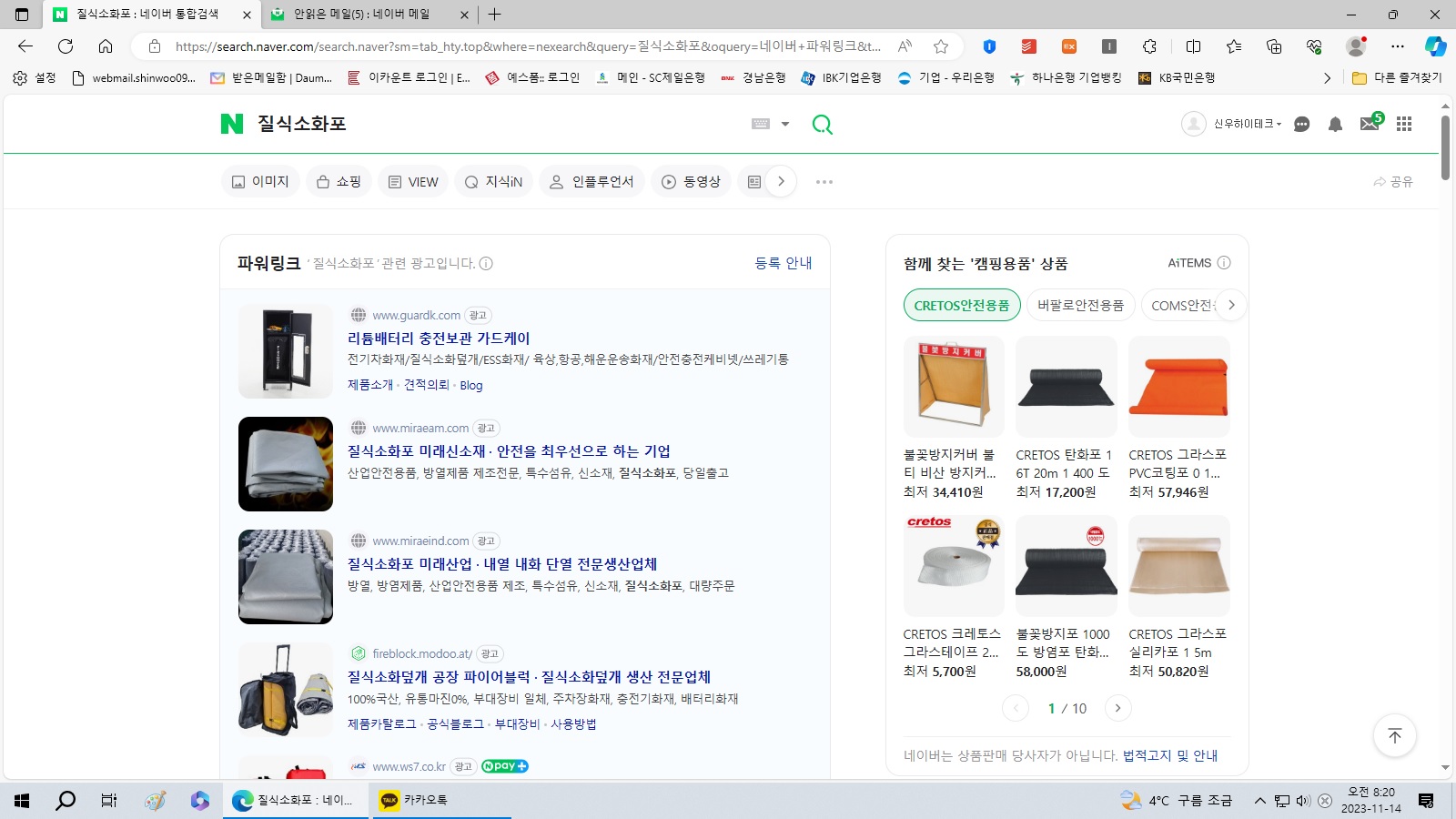The image size is (1456, 819).
Task: Expand hidden bookmarks chevron
Action: pyautogui.click(x=1327, y=78)
